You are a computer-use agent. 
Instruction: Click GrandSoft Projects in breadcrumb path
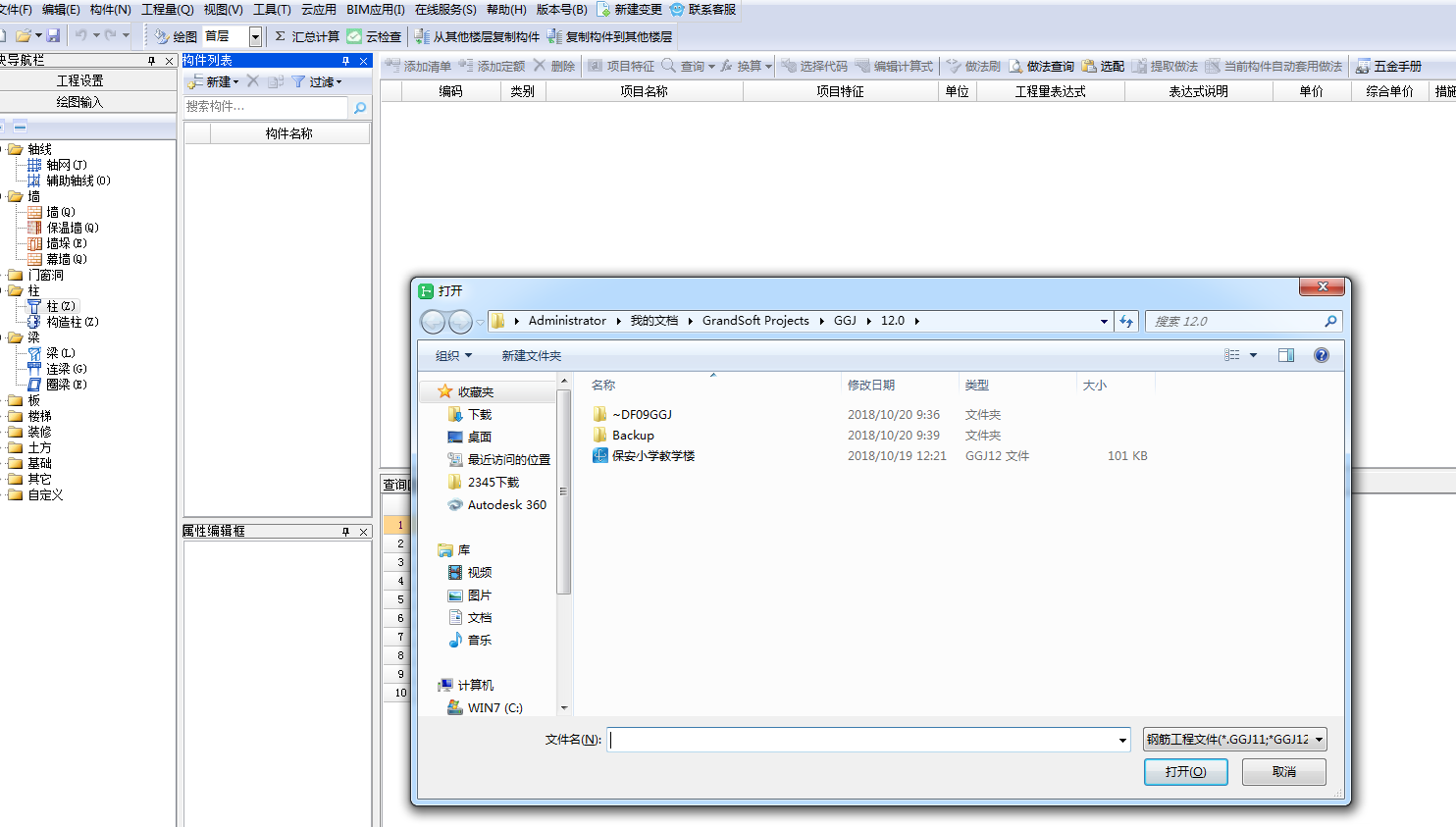755,321
